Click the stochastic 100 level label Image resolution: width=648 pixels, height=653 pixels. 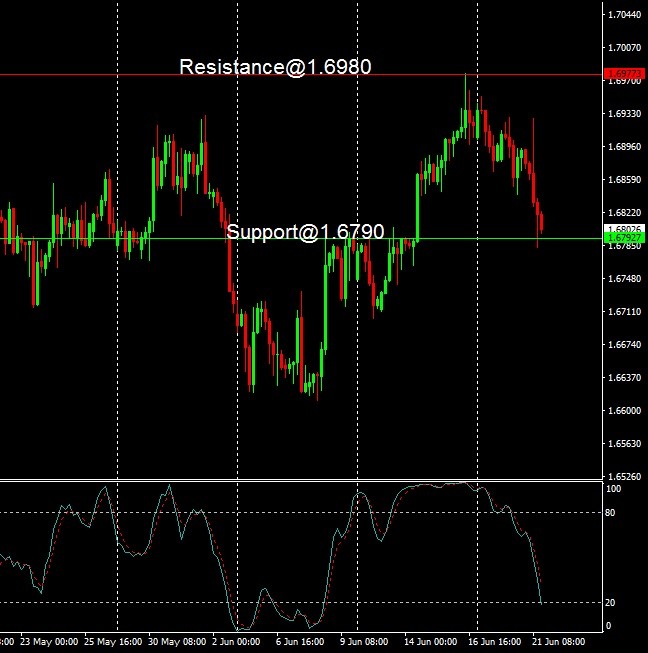click(x=613, y=489)
